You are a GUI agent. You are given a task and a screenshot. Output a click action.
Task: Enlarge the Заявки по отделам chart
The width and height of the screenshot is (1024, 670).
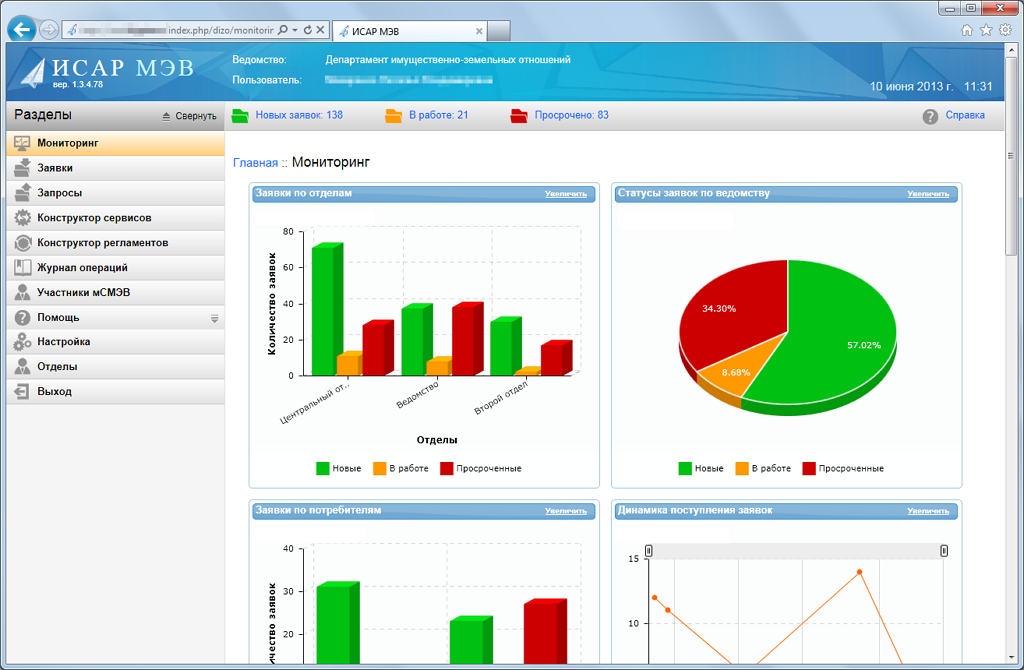click(566, 194)
